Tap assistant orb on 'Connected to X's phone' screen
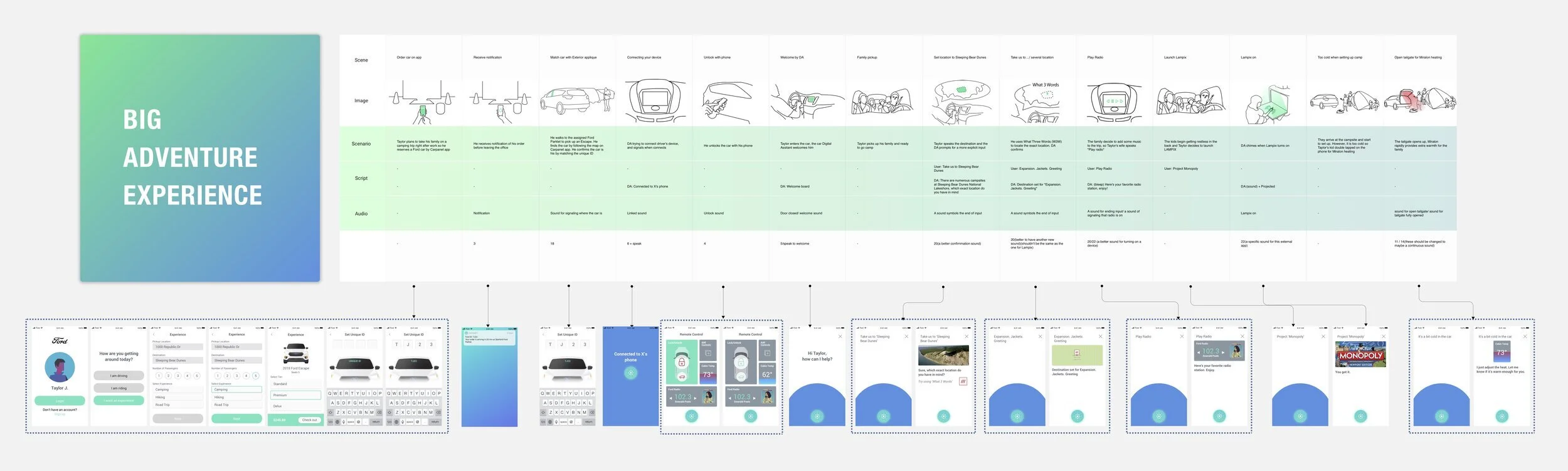The width and height of the screenshot is (1568, 471). (630, 373)
